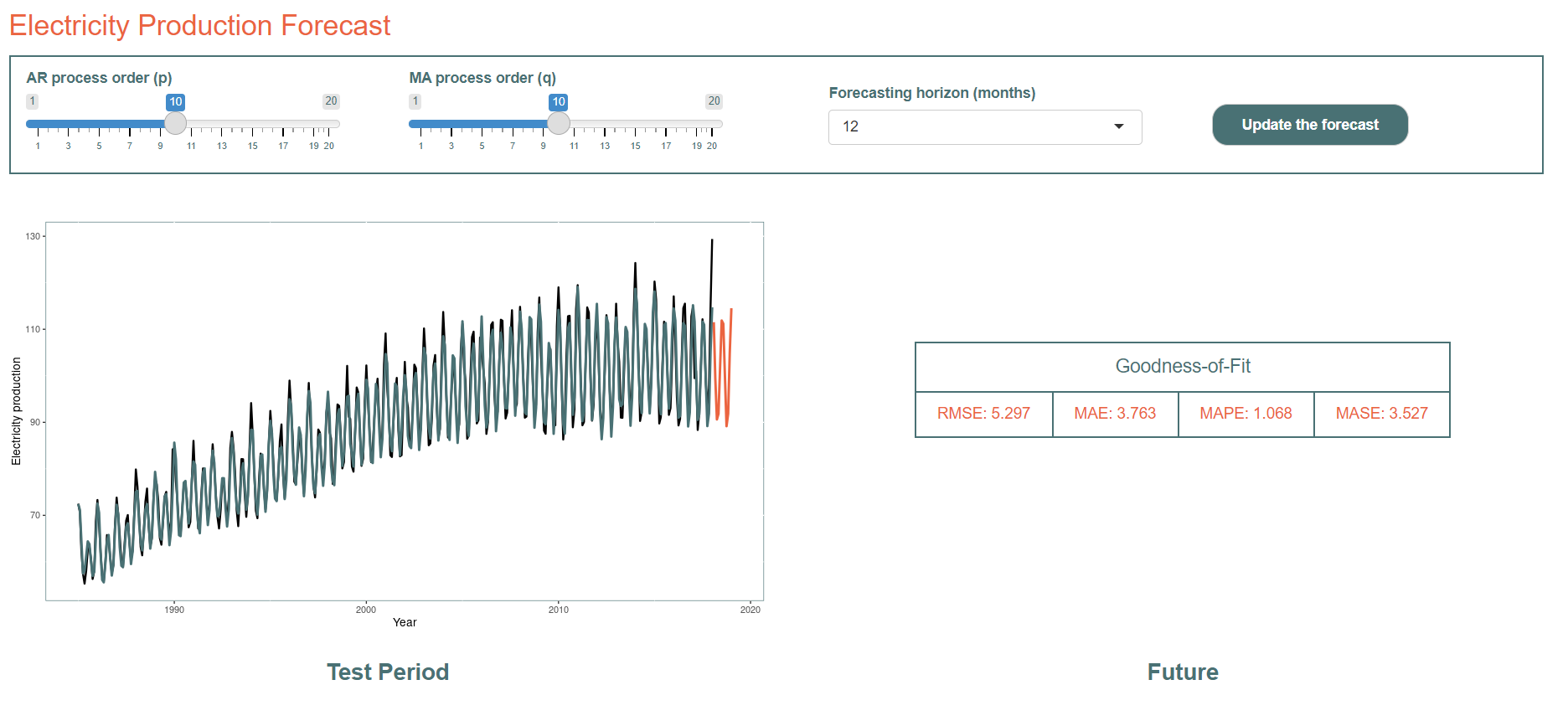Click the Test Period heading
The width and height of the screenshot is (1568, 721).
(387, 672)
